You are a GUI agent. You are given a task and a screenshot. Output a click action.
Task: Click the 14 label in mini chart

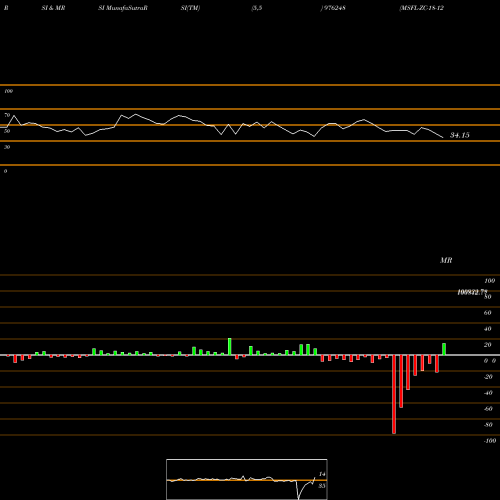point(322,474)
